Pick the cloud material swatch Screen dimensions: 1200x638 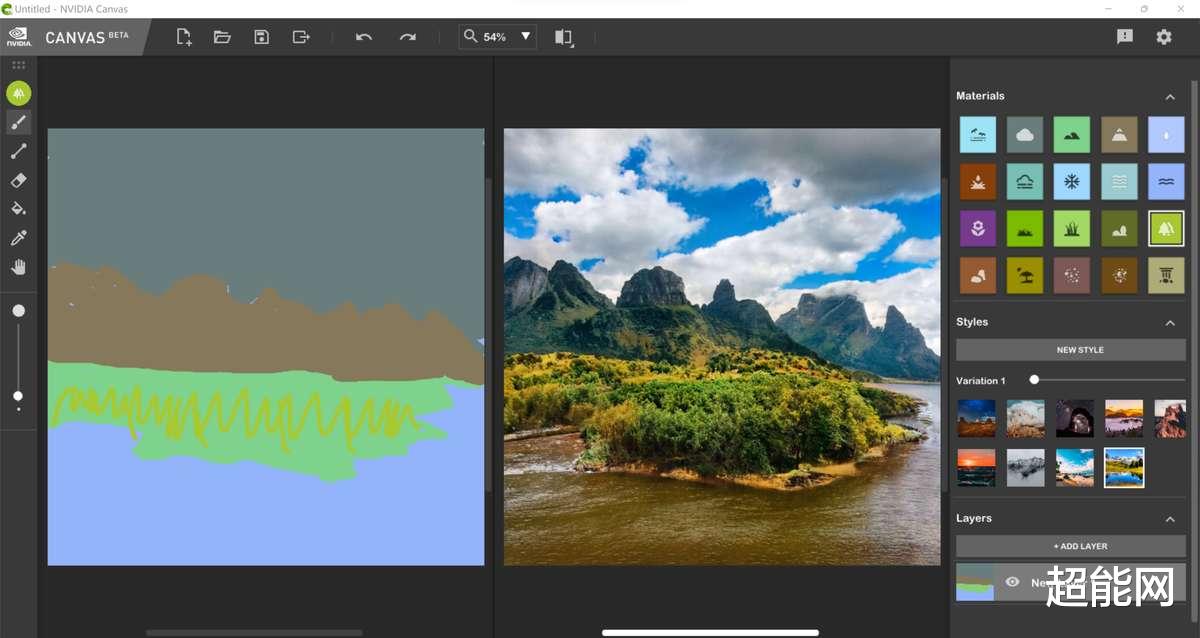click(x=1025, y=134)
